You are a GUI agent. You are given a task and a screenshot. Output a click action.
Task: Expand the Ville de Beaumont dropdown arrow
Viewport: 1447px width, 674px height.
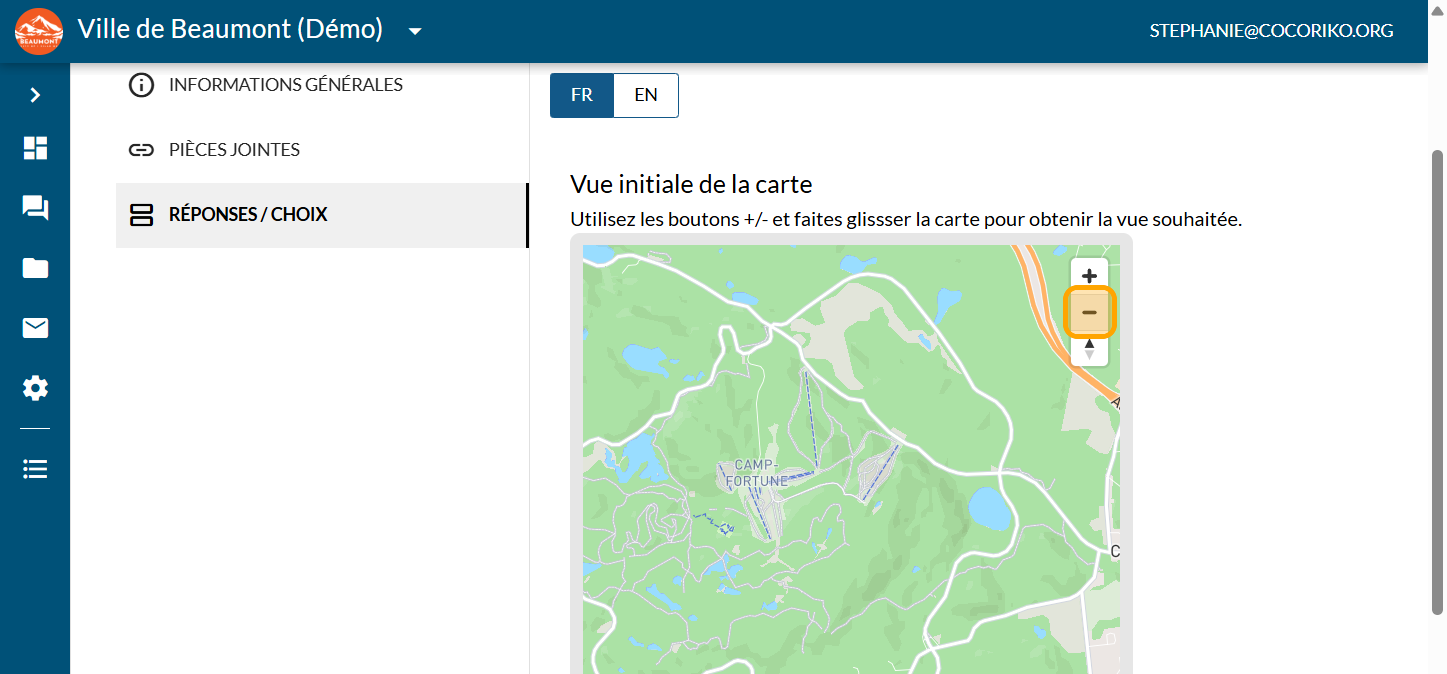[x=415, y=31]
